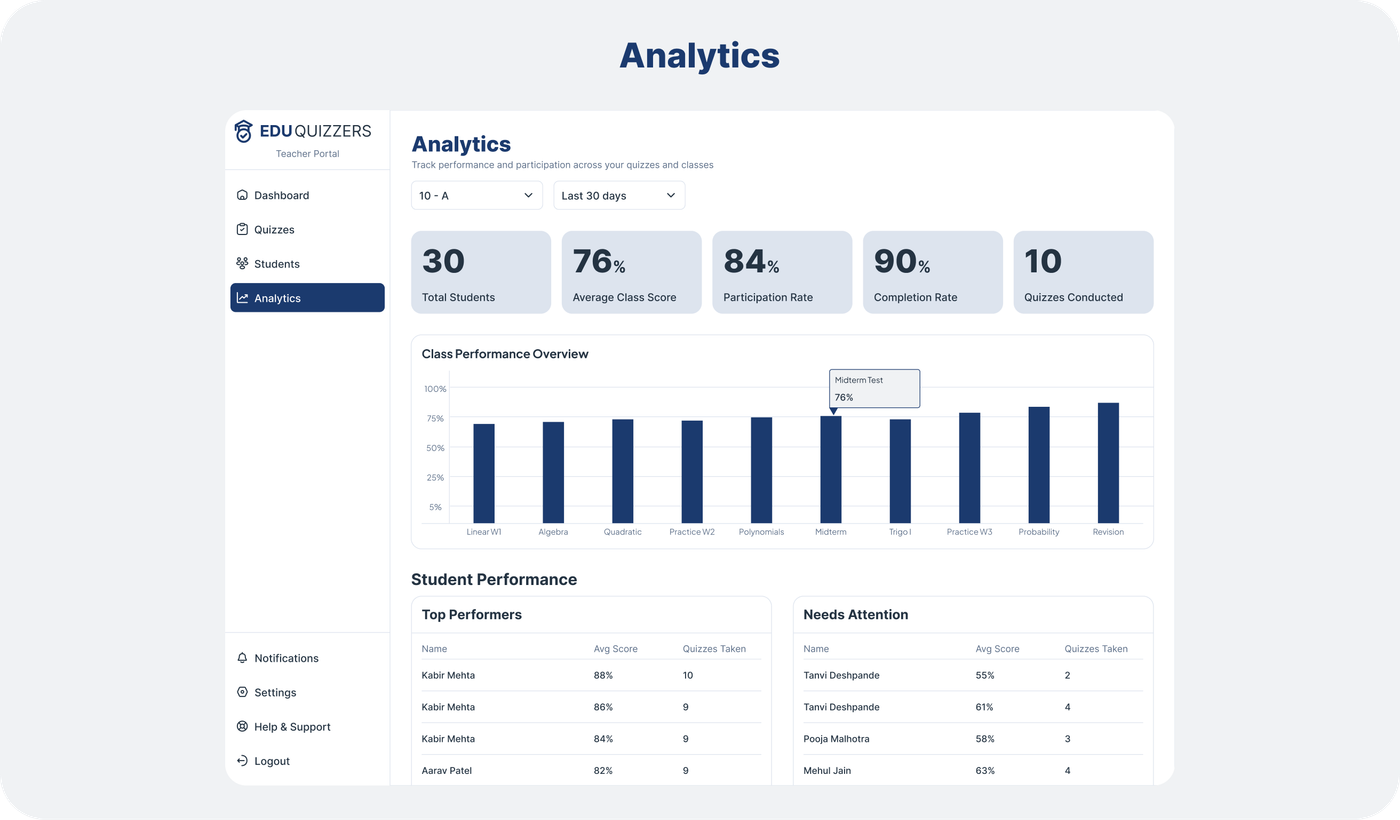
Task: Open the class selector showing 10 - A
Action: tap(477, 195)
